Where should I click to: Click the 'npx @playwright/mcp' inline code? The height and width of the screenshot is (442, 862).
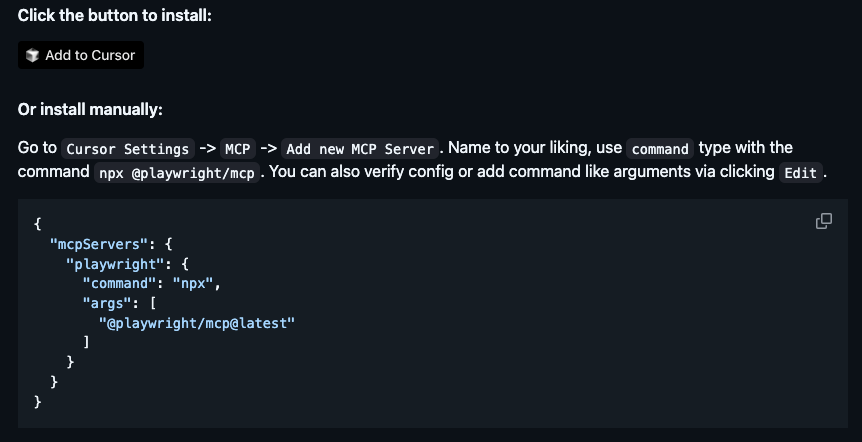(x=176, y=173)
